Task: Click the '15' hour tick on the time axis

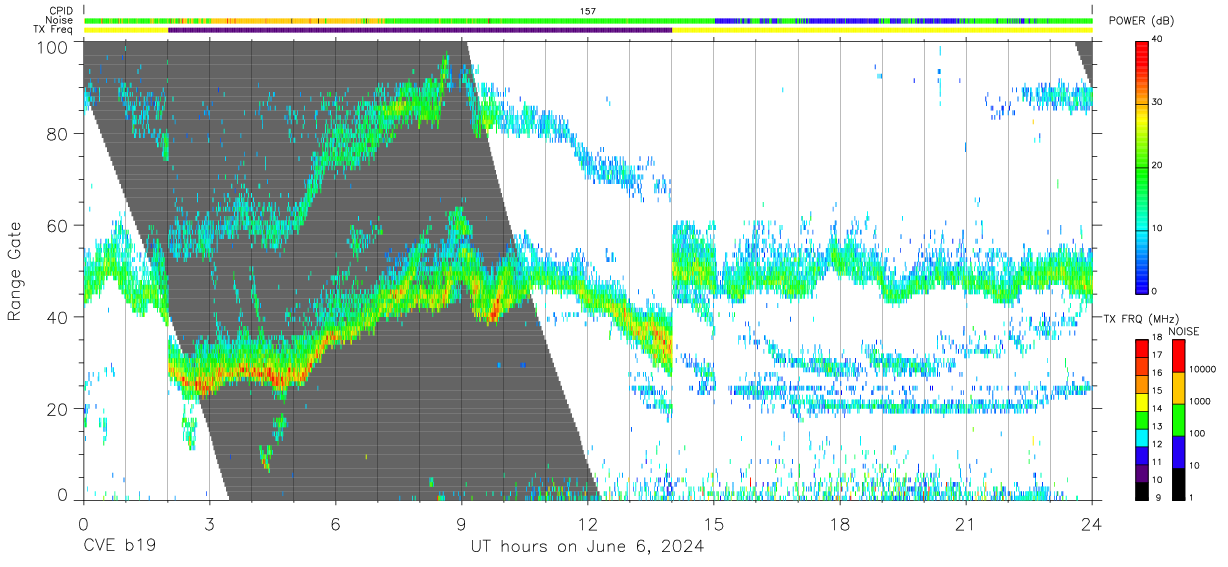Action: tap(714, 523)
